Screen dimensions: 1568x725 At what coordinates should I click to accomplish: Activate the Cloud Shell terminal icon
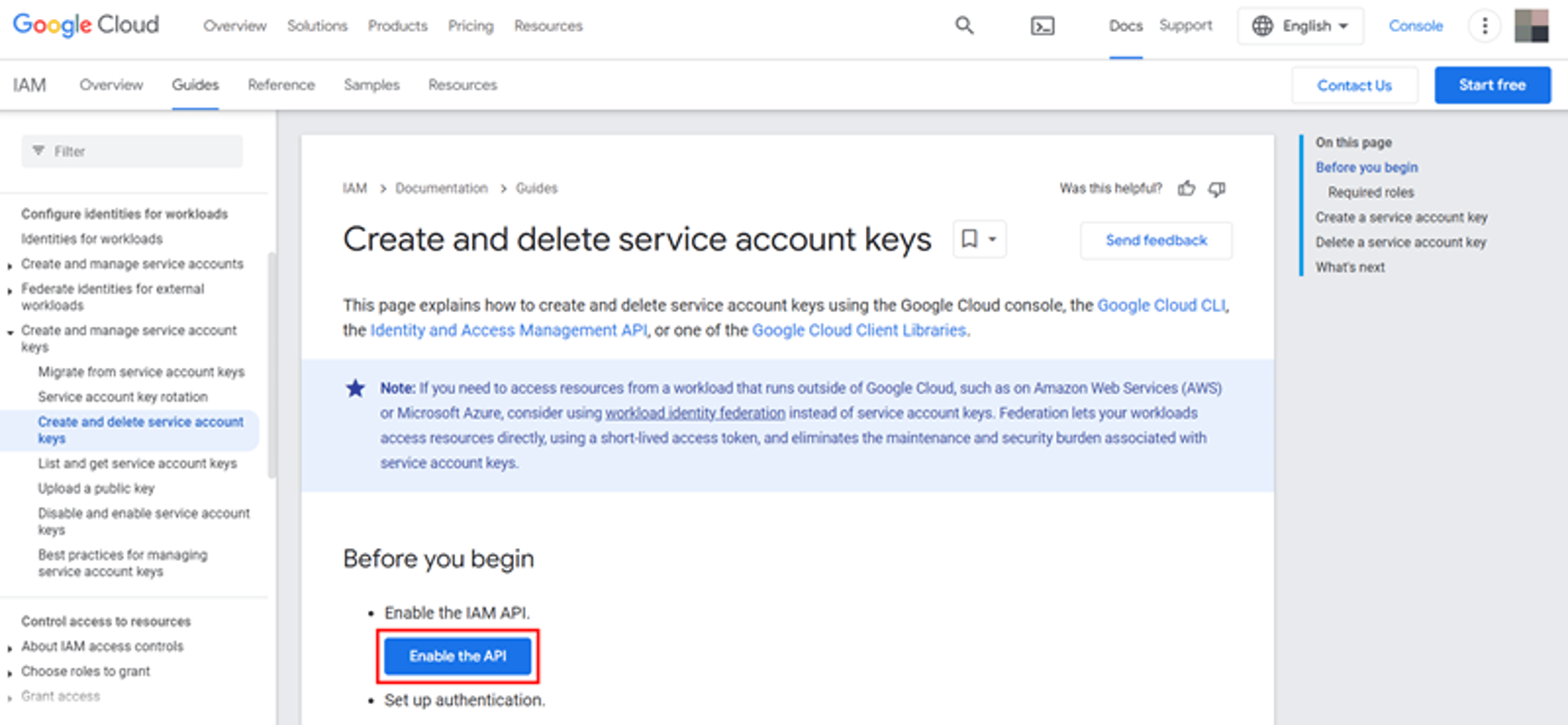tap(1042, 26)
